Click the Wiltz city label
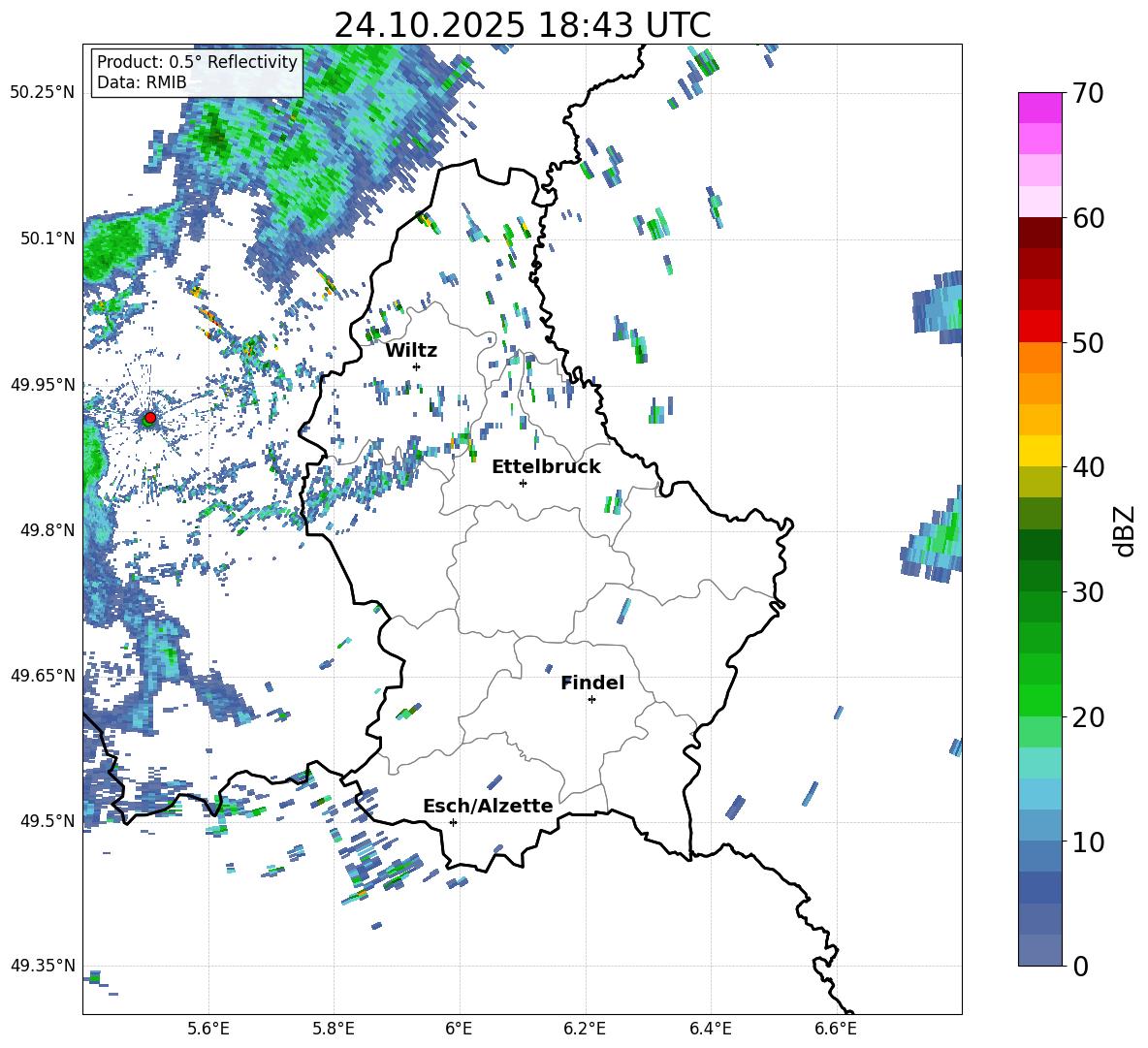This screenshot has width=1148, height=1048. click(x=411, y=351)
